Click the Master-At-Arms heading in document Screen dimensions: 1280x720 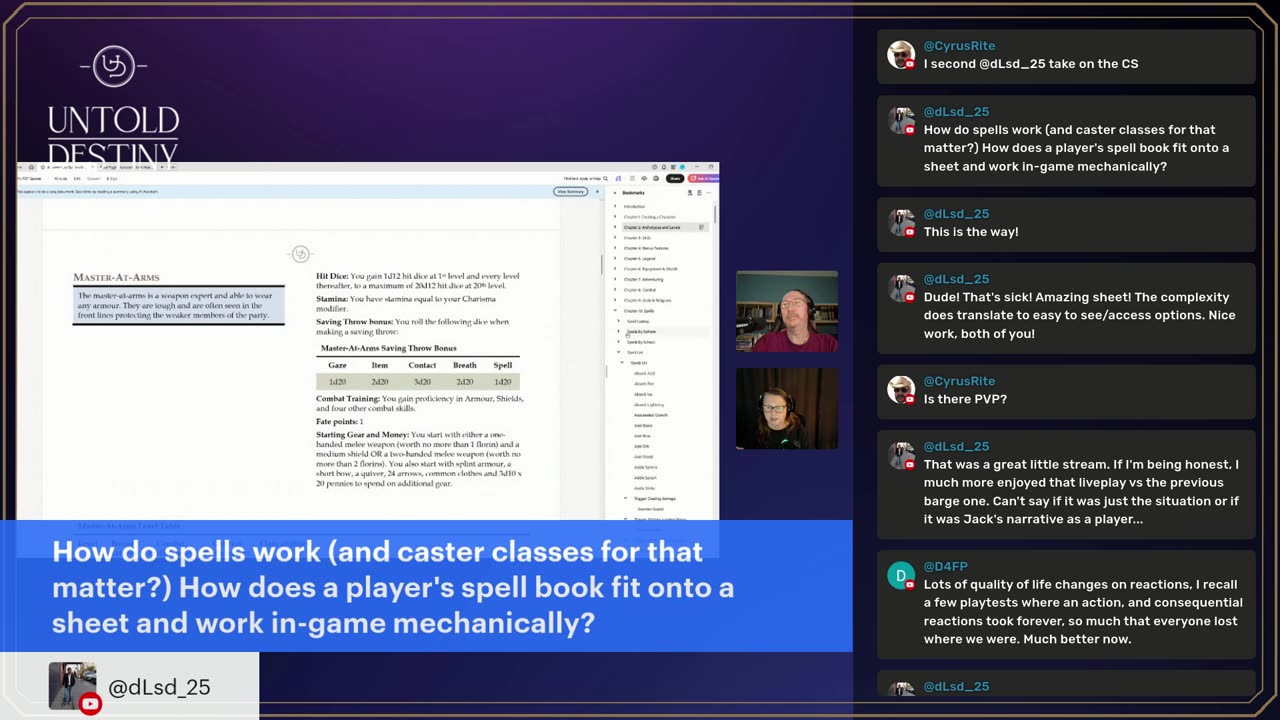click(x=116, y=277)
